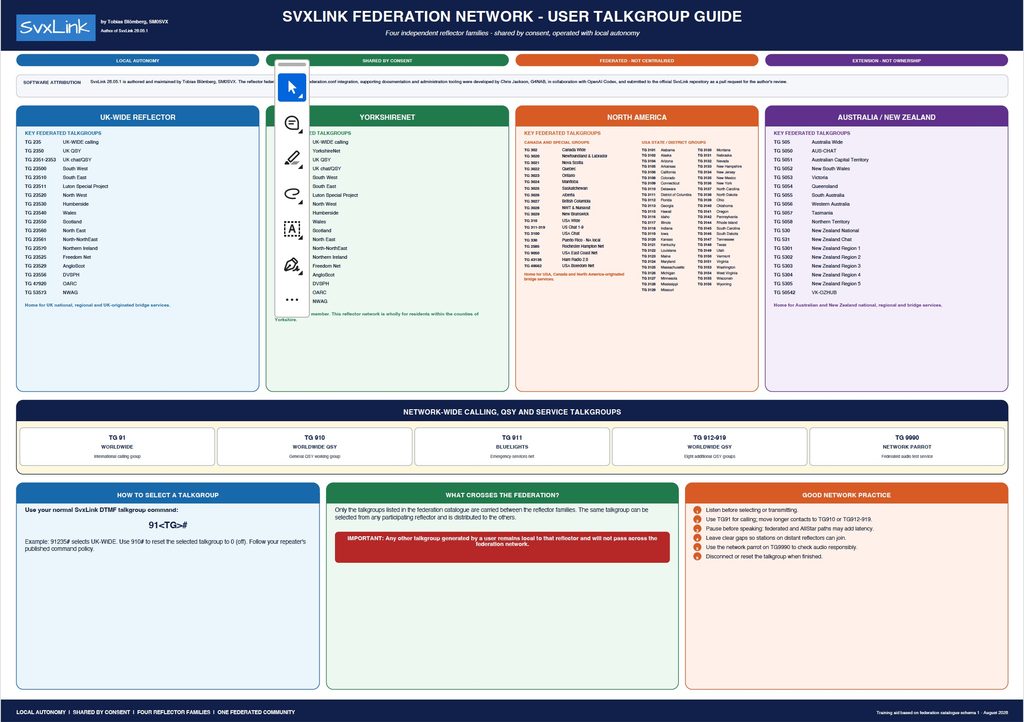Click 'North-NorthEast' in the YorkshireNet list

(x=329, y=248)
